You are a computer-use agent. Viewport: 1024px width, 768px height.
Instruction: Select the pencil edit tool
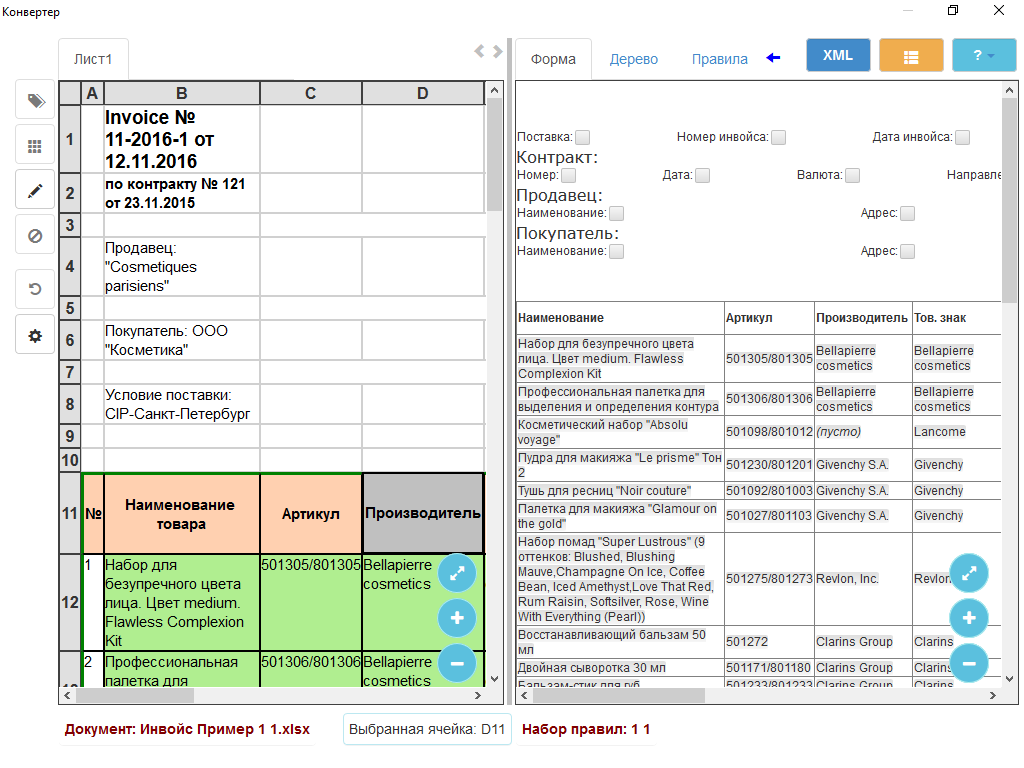[x=35, y=191]
